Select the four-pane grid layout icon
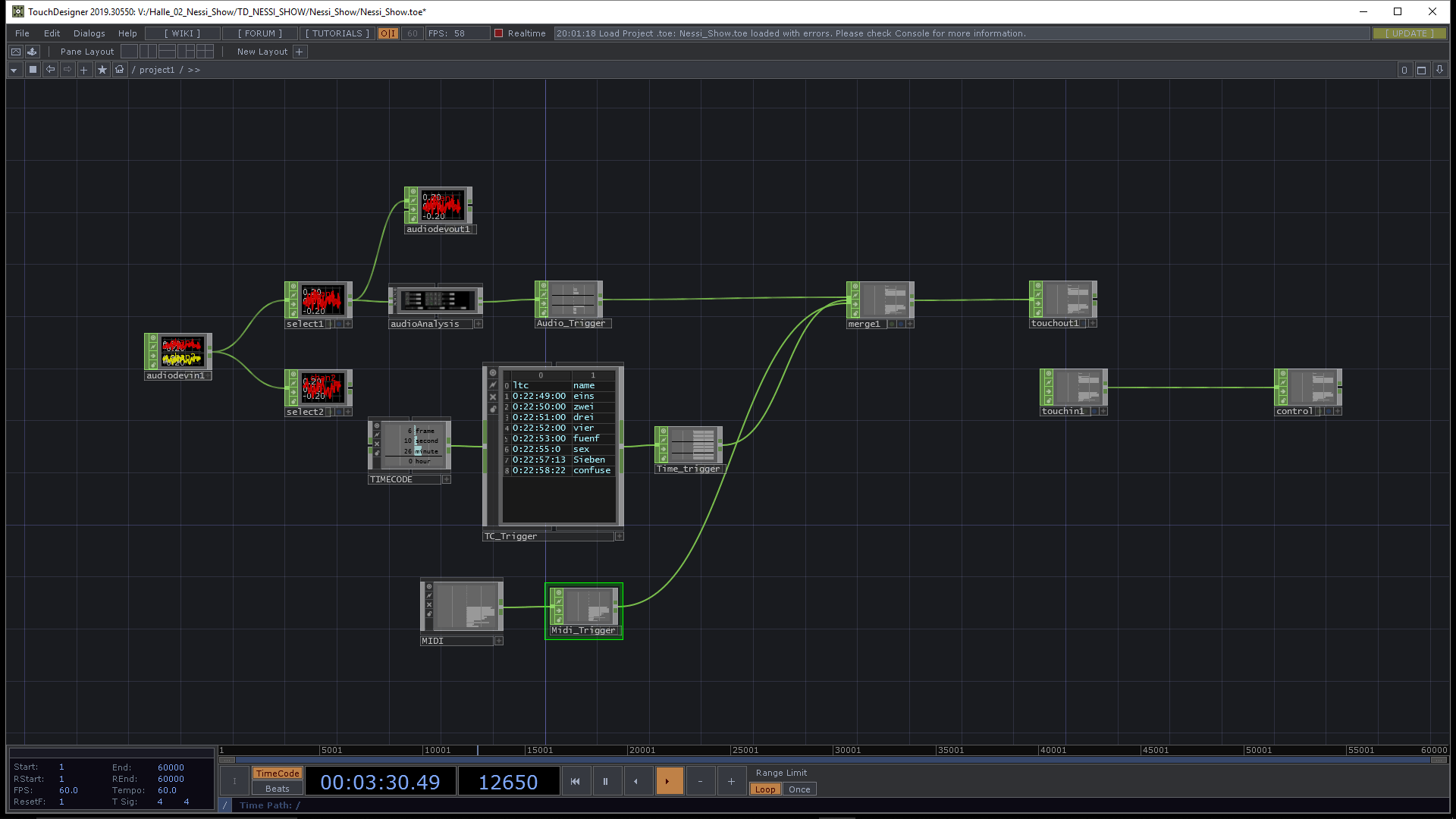The height and width of the screenshot is (819, 1456). (x=205, y=52)
